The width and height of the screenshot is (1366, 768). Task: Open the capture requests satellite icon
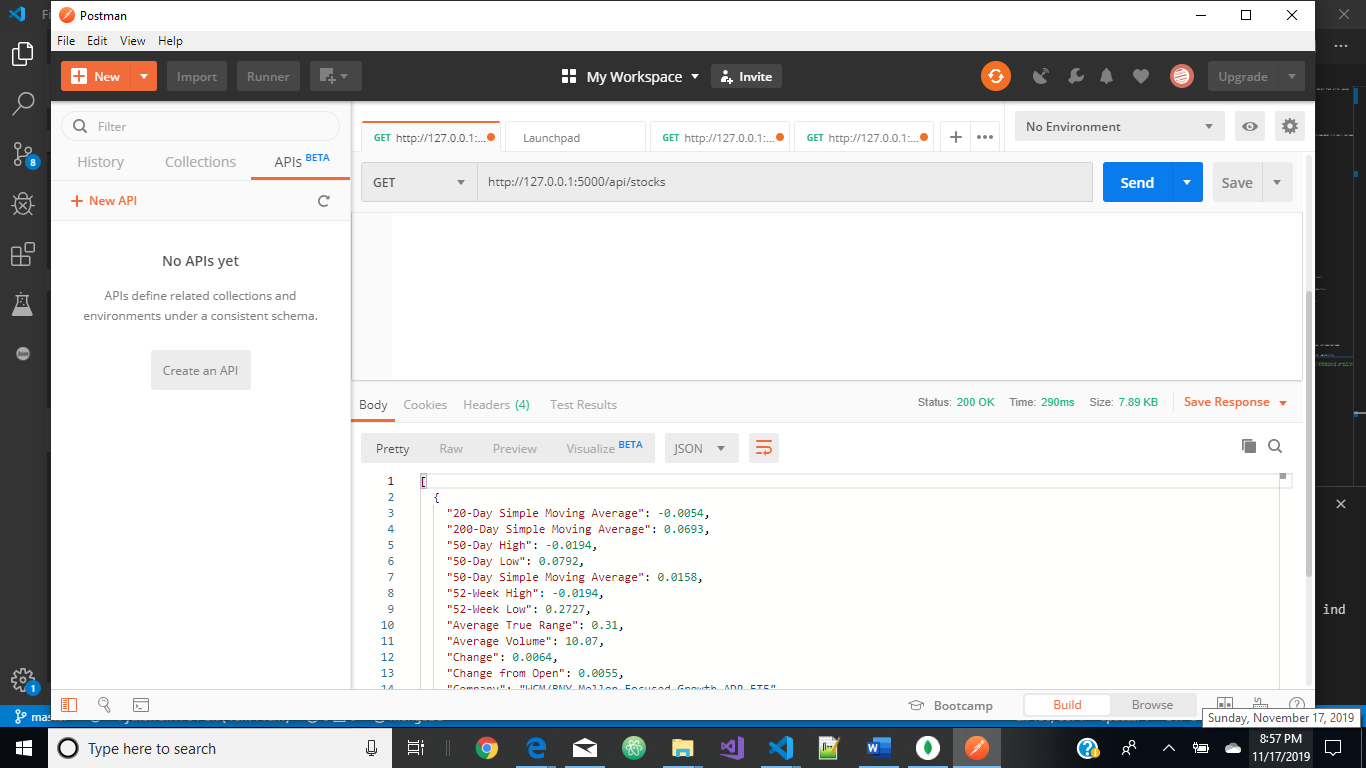pos(1041,76)
